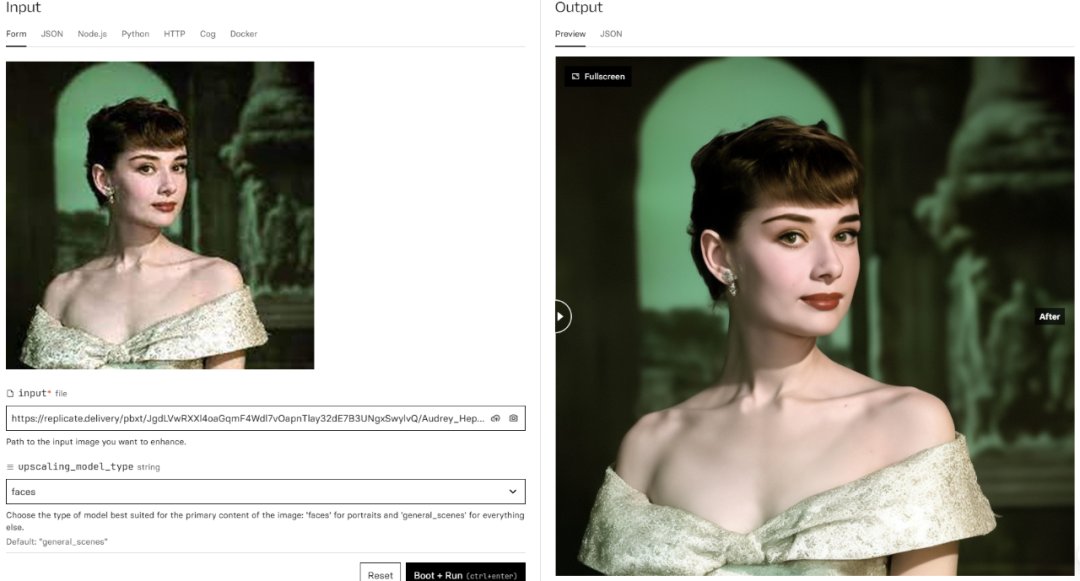Click the After label on the output image
This screenshot has width=1080, height=581.
pyautogui.click(x=1051, y=316)
